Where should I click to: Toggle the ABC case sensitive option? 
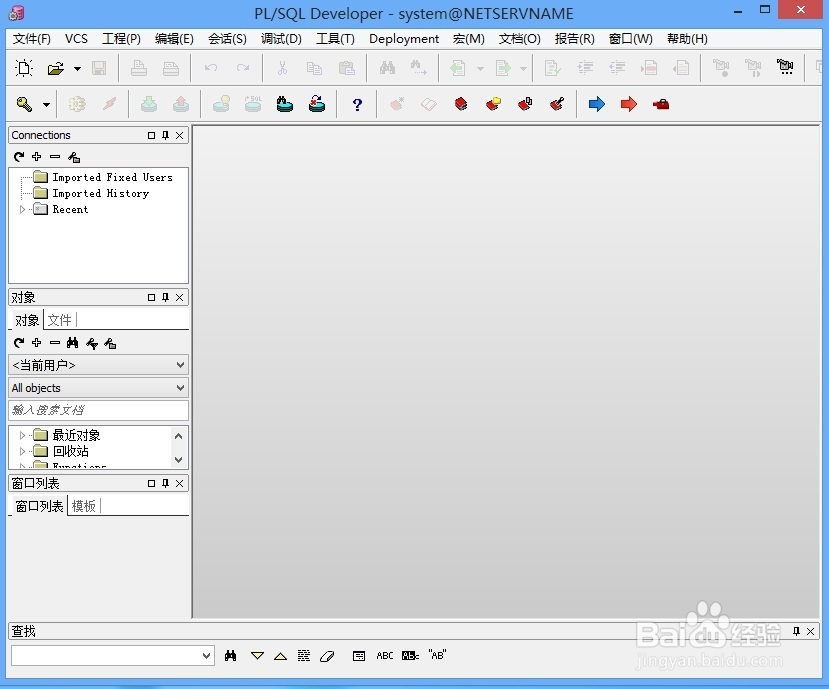click(385, 656)
